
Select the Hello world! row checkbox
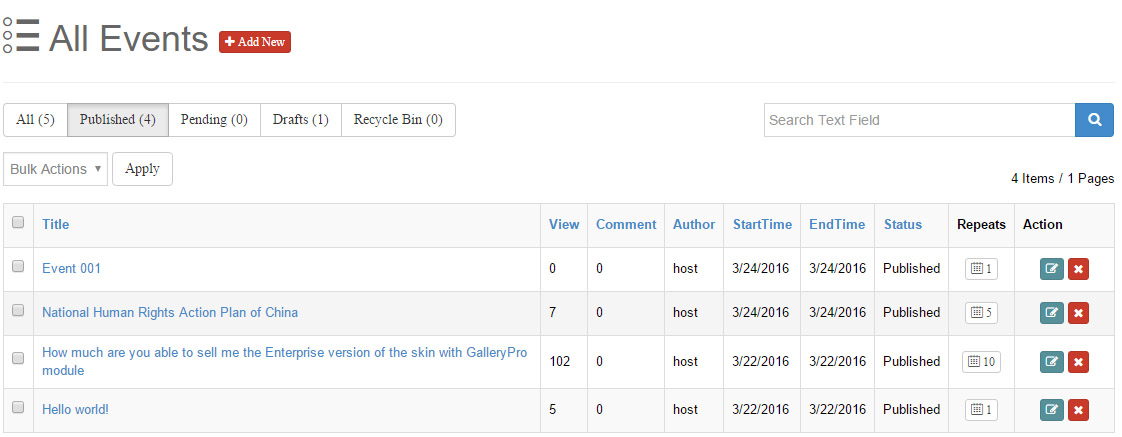point(18,408)
